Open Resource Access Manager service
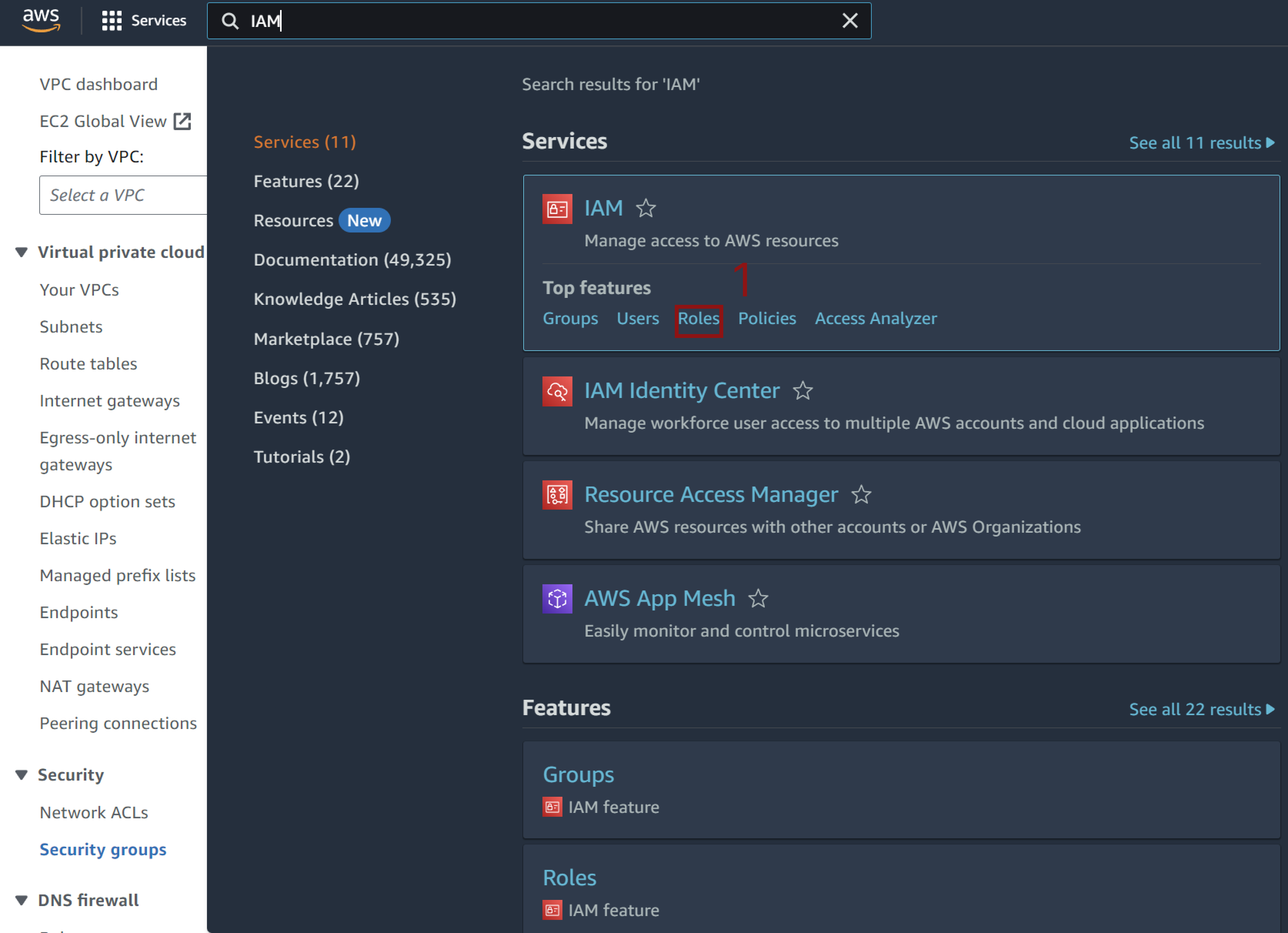This screenshot has width=1288, height=933. (711, 494)
